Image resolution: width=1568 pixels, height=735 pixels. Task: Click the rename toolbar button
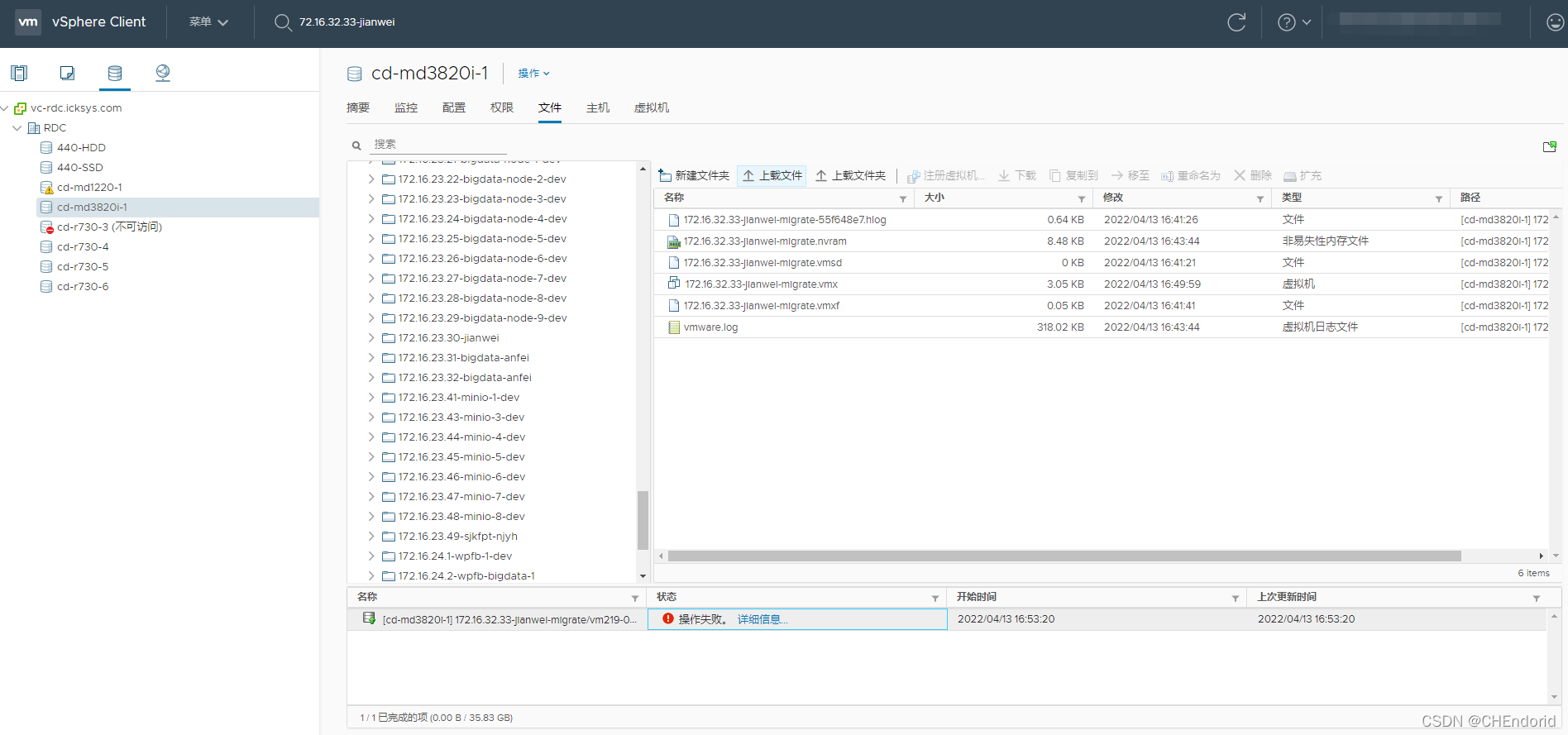1191,175
